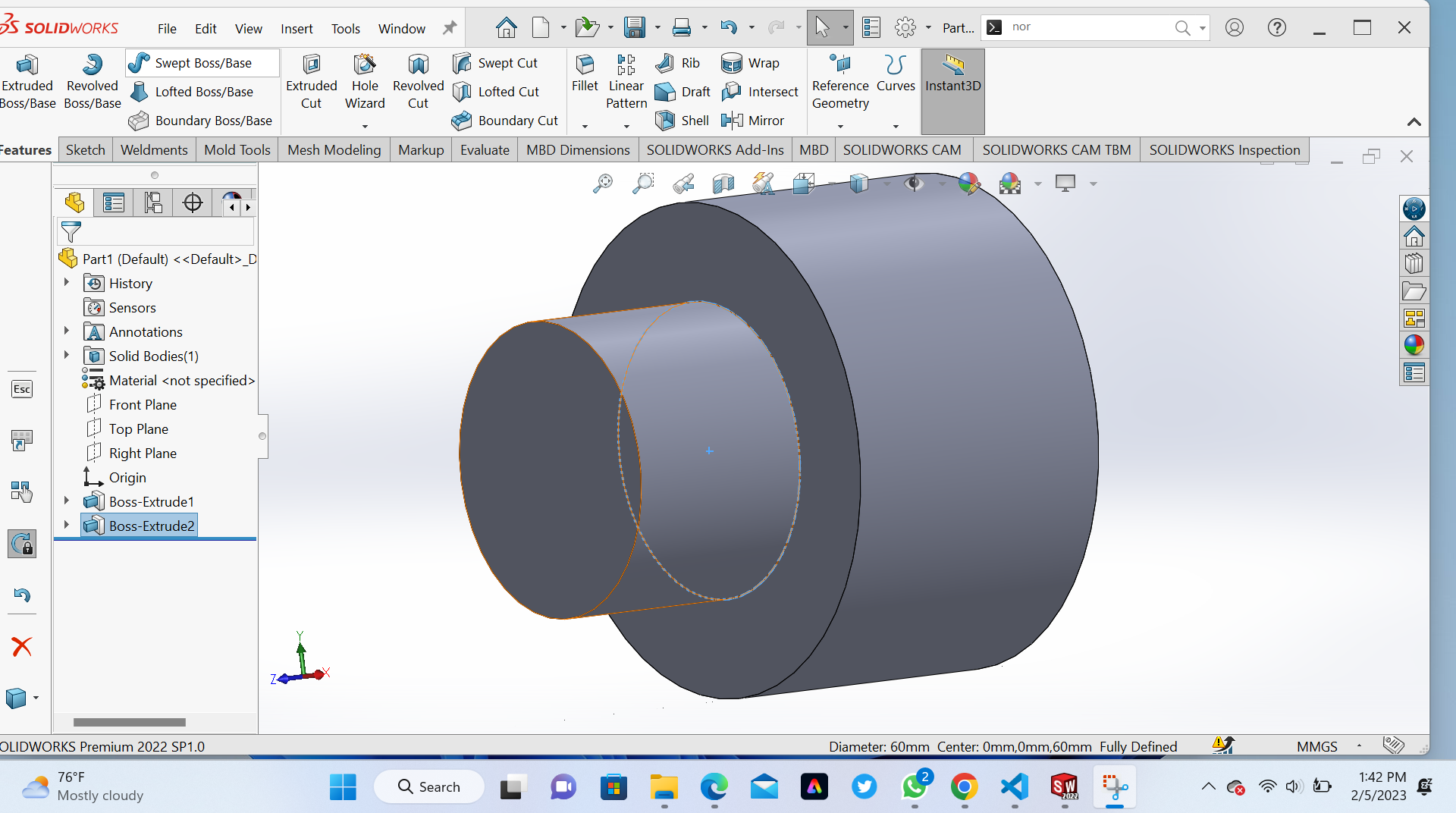Open the Linear Pattern tool

click(x=626, y=82)
